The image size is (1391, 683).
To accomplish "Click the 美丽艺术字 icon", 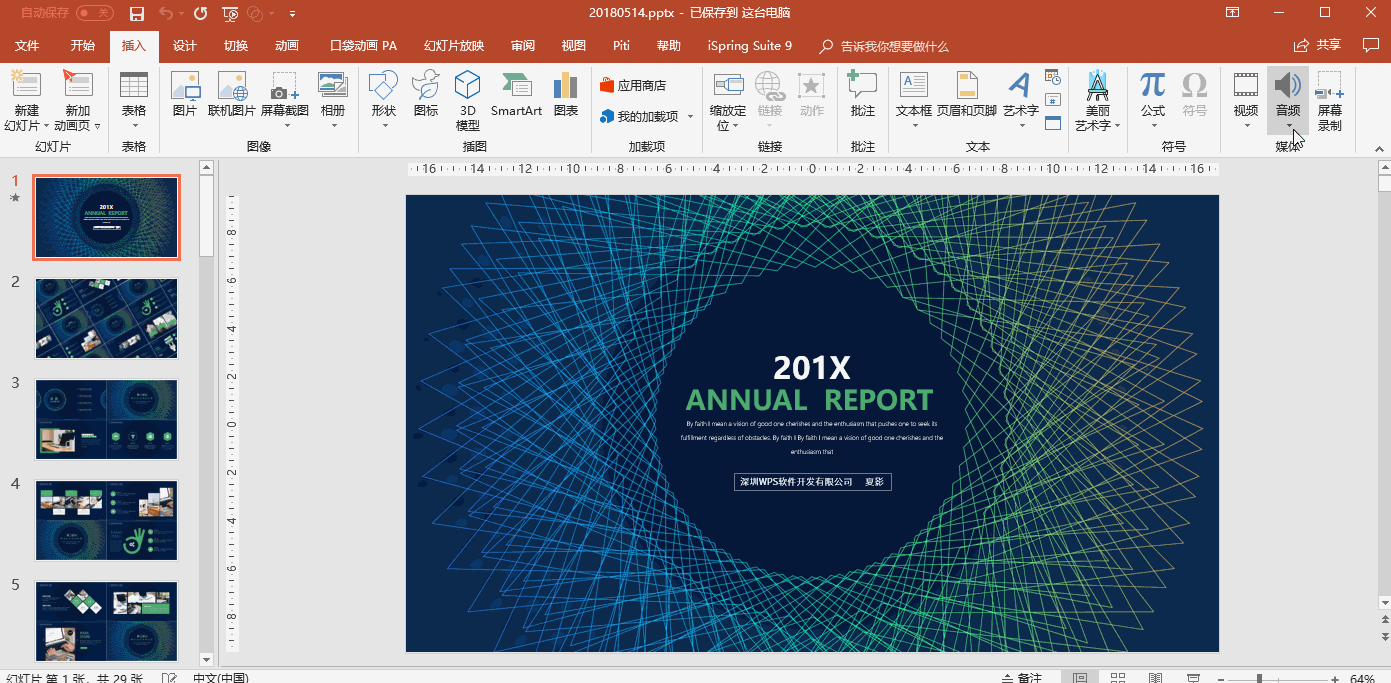I will pos(1097,84).
